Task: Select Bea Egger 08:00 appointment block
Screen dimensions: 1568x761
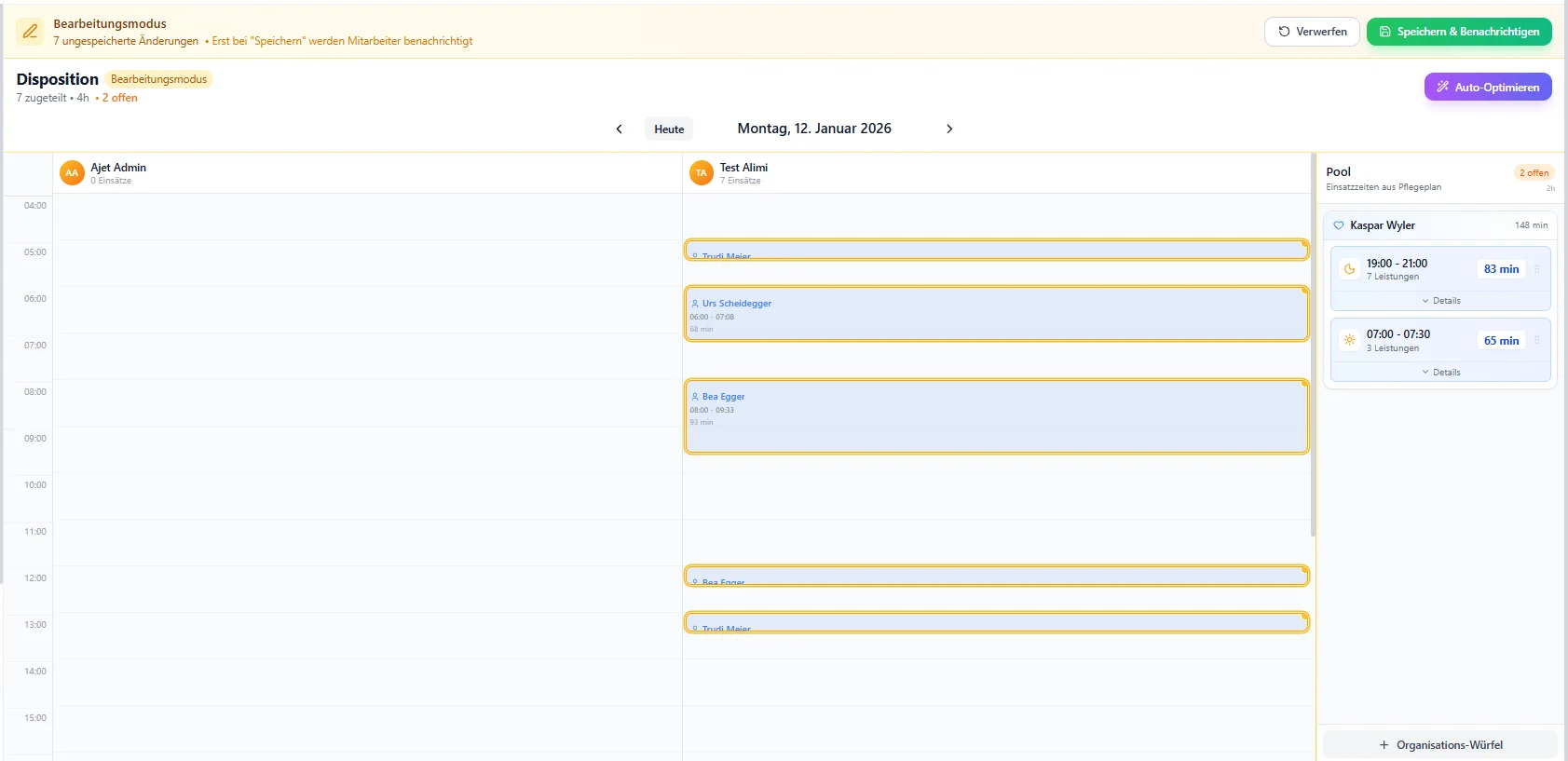Action: [x=996, y=416]
